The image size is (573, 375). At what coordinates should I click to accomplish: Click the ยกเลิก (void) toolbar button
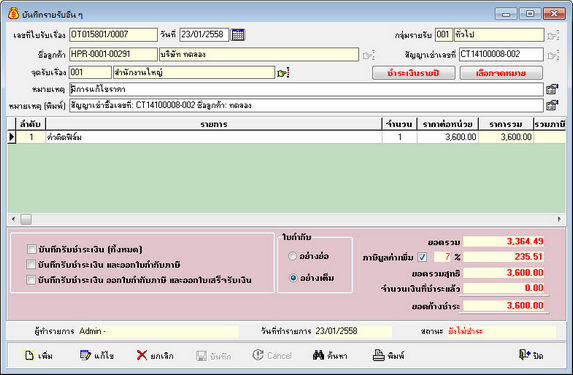tap(155, 355)
